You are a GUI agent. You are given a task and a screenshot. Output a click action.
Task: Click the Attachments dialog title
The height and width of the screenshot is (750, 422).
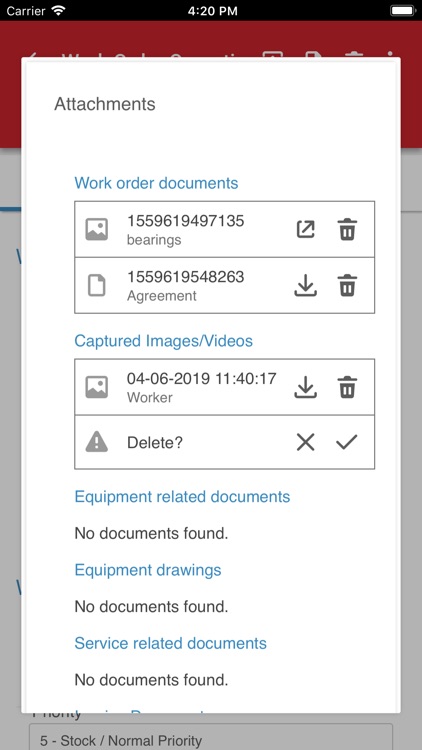[x=105, y=104]
